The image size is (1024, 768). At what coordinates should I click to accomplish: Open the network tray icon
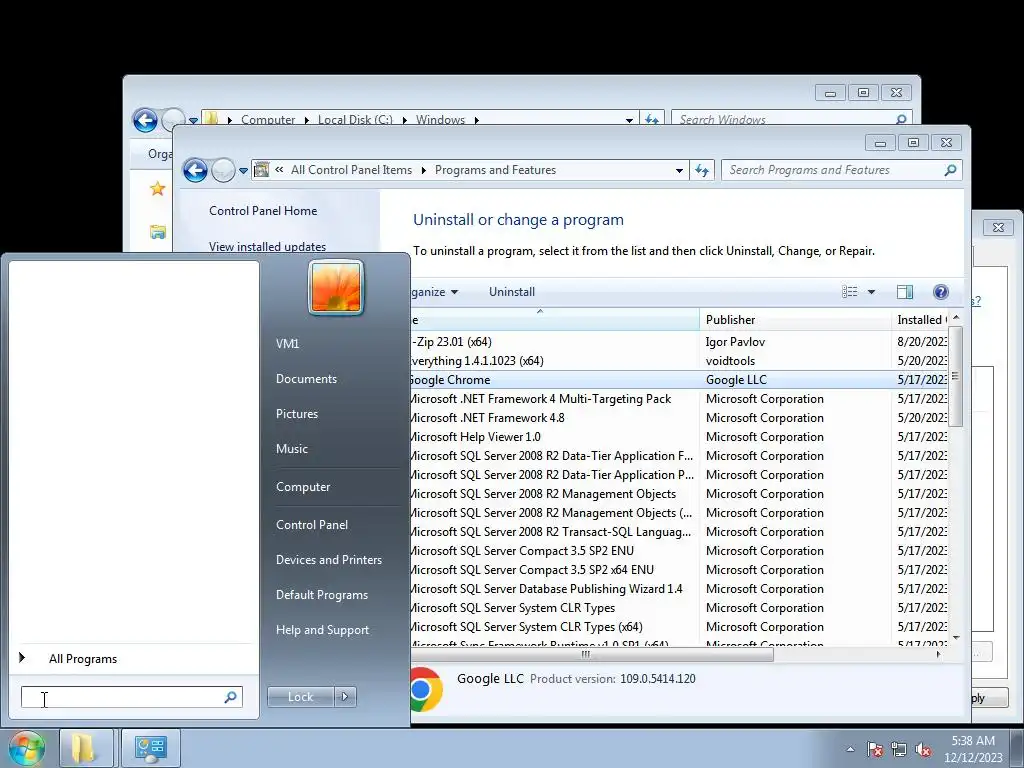[x=899, y=749]
